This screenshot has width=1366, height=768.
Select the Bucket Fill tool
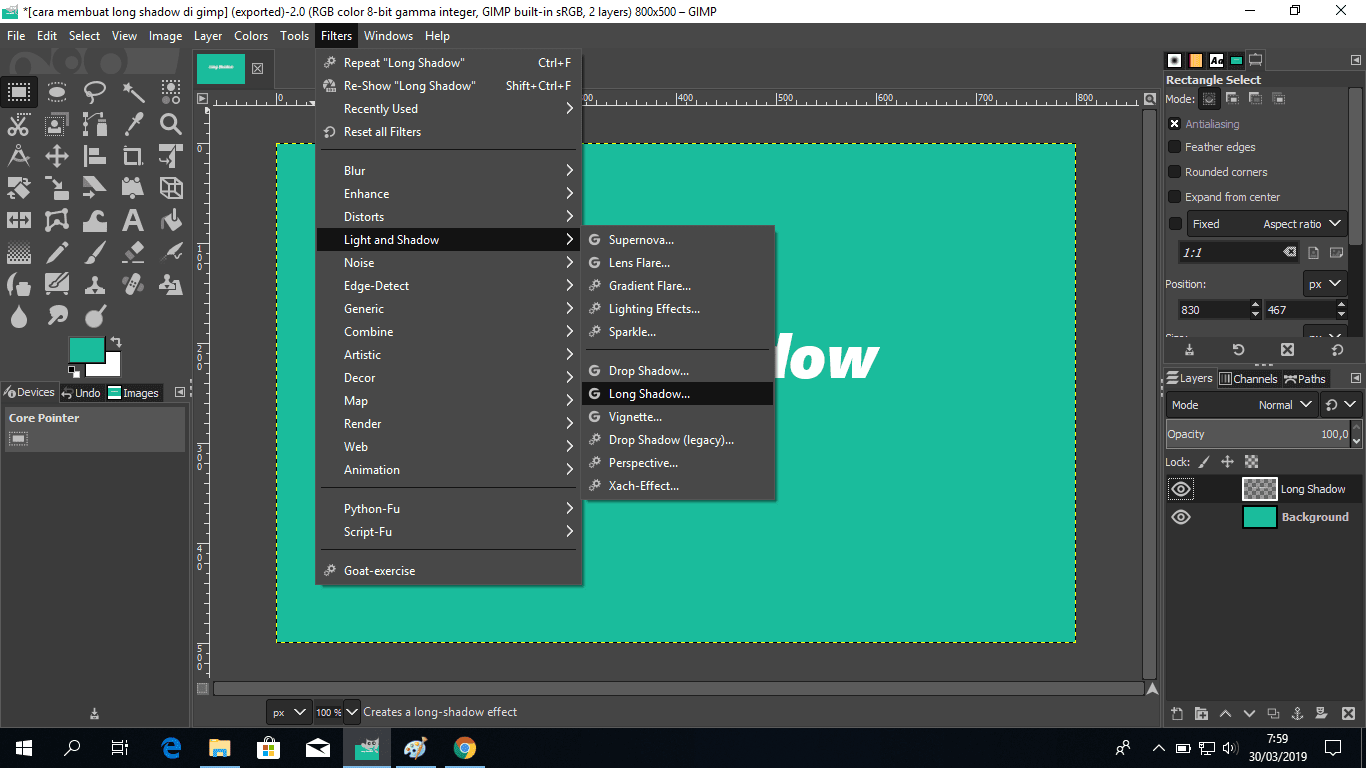(x=171, y=219)
